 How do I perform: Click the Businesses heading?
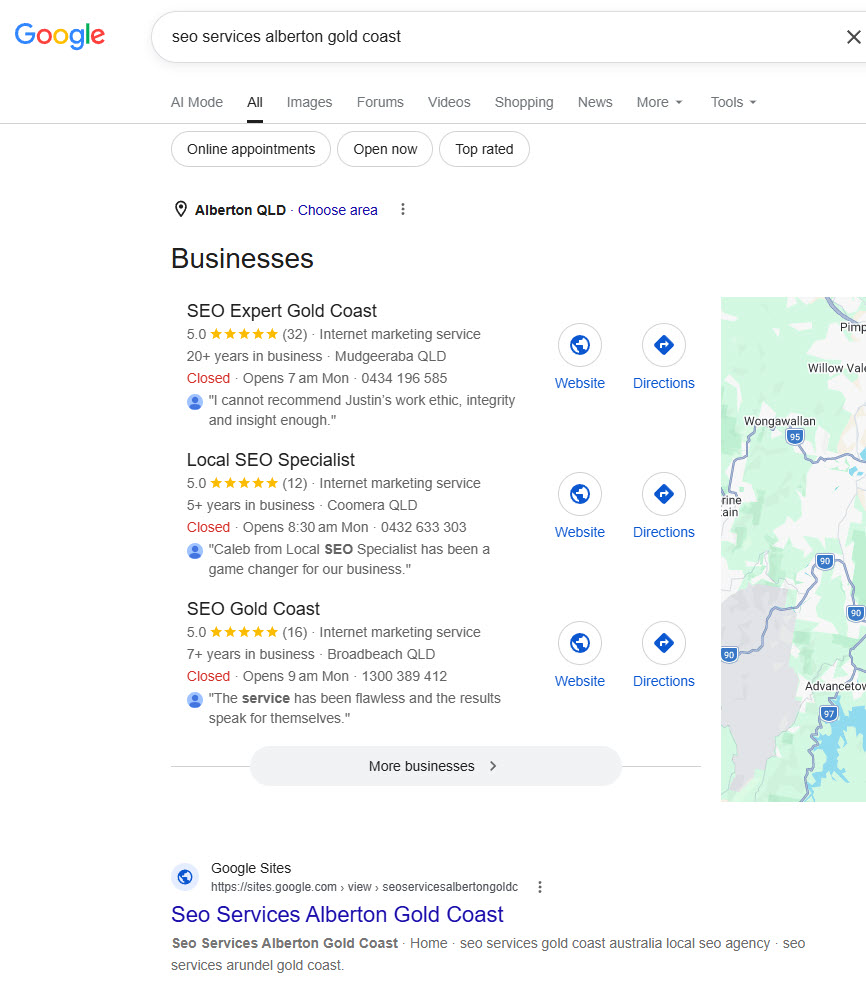[x=242, y=258]
